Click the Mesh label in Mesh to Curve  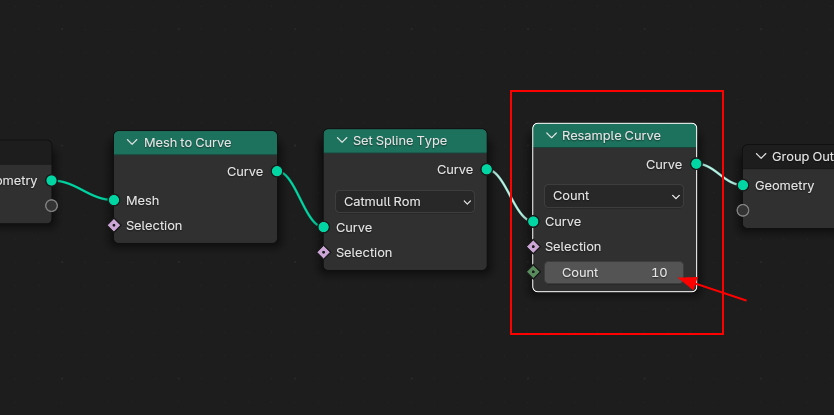[143, 201]
